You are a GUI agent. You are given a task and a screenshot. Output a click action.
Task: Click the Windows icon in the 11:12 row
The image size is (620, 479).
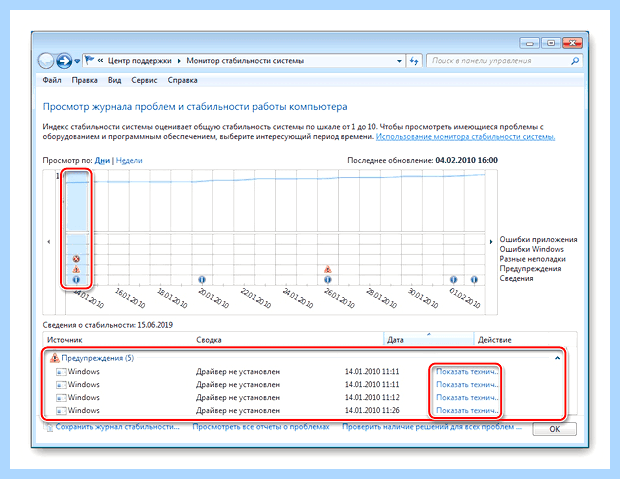point(61,398)
